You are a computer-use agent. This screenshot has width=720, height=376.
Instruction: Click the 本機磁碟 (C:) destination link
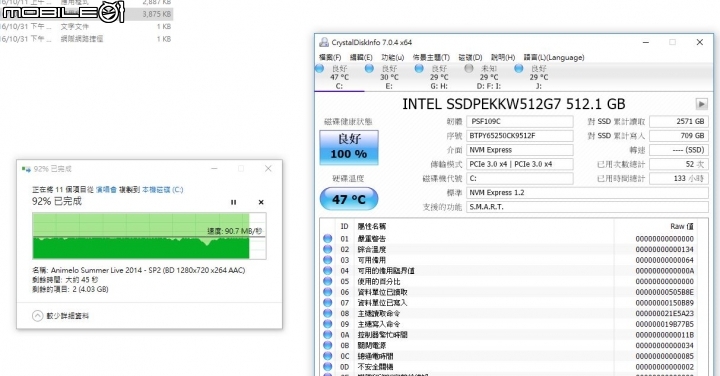click(x=163, y=190)
